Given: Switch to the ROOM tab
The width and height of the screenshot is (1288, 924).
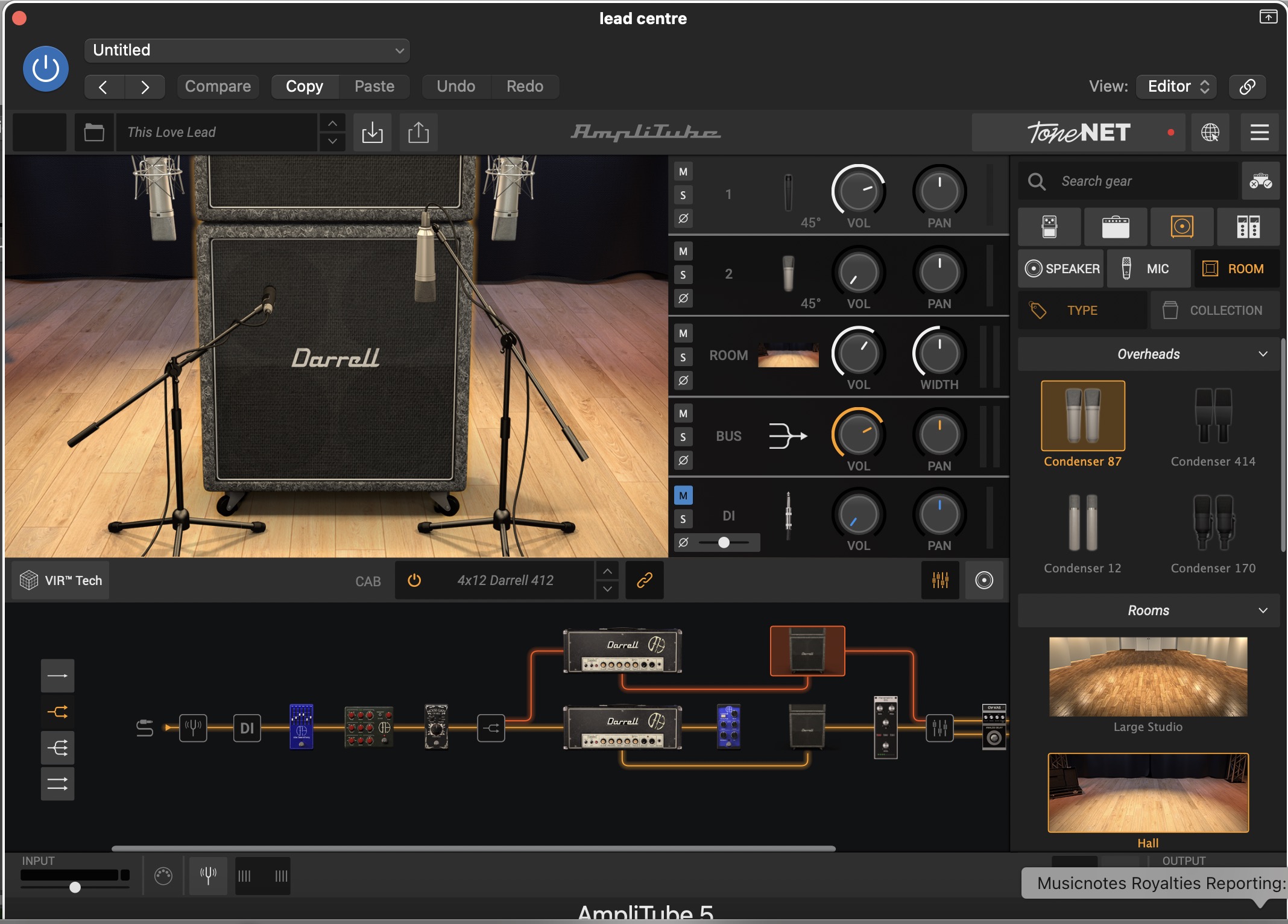Looking at the screenshot, I should coord(1237,268).
